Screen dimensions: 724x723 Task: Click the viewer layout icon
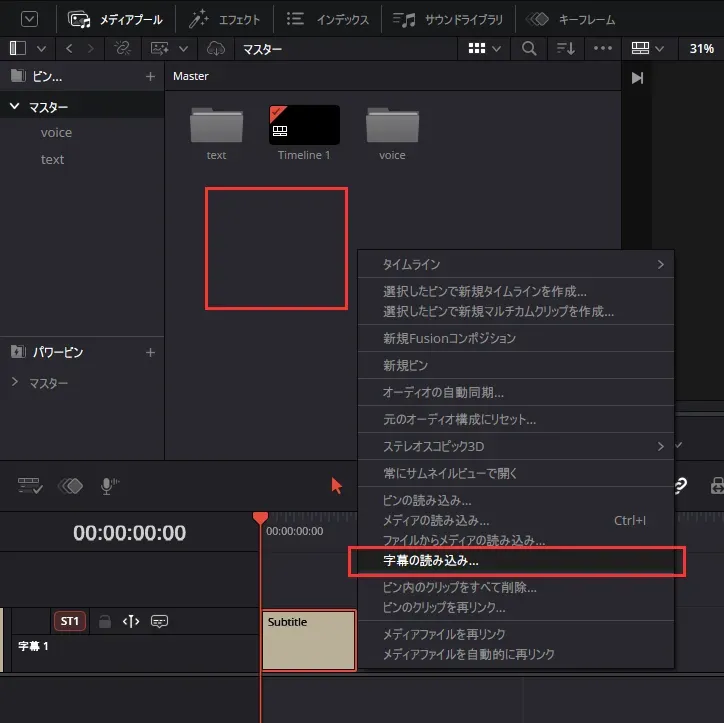coord(640,48)
